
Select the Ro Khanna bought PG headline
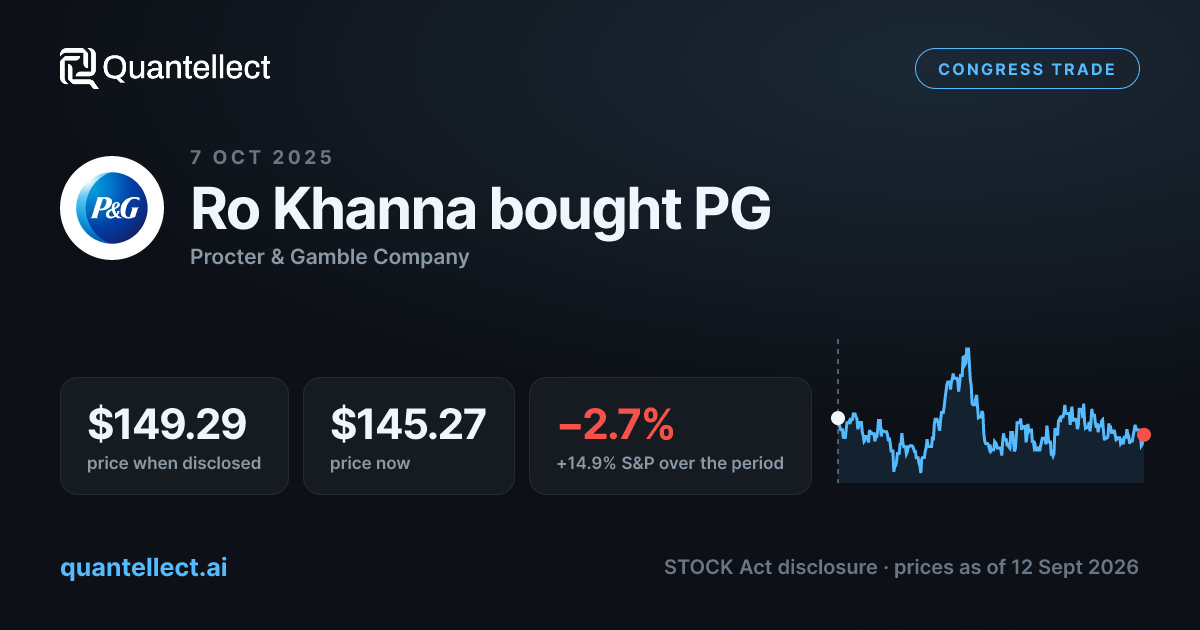(x=480, y=209)
